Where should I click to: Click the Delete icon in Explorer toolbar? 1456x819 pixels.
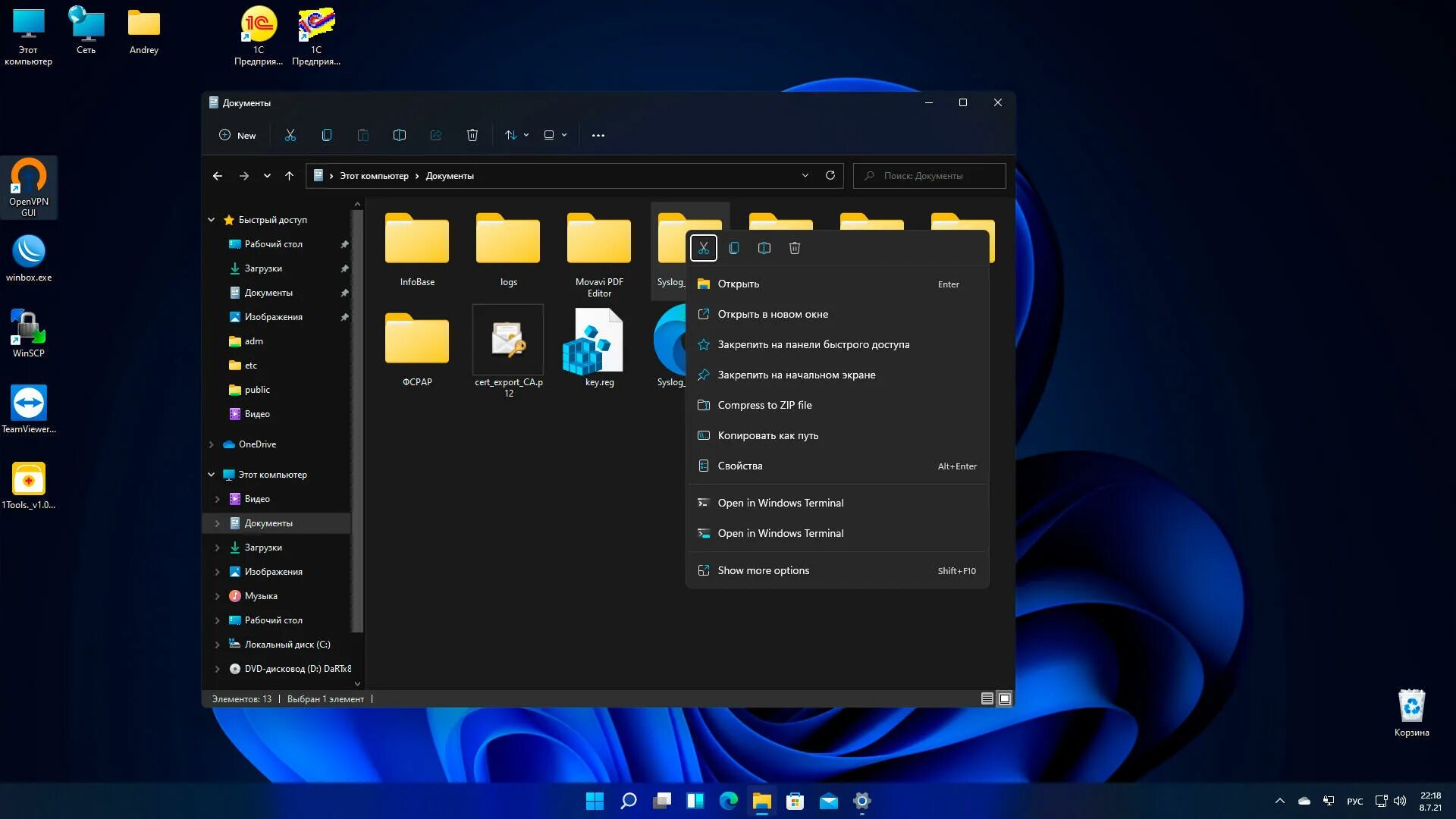[x=472, y=135]
